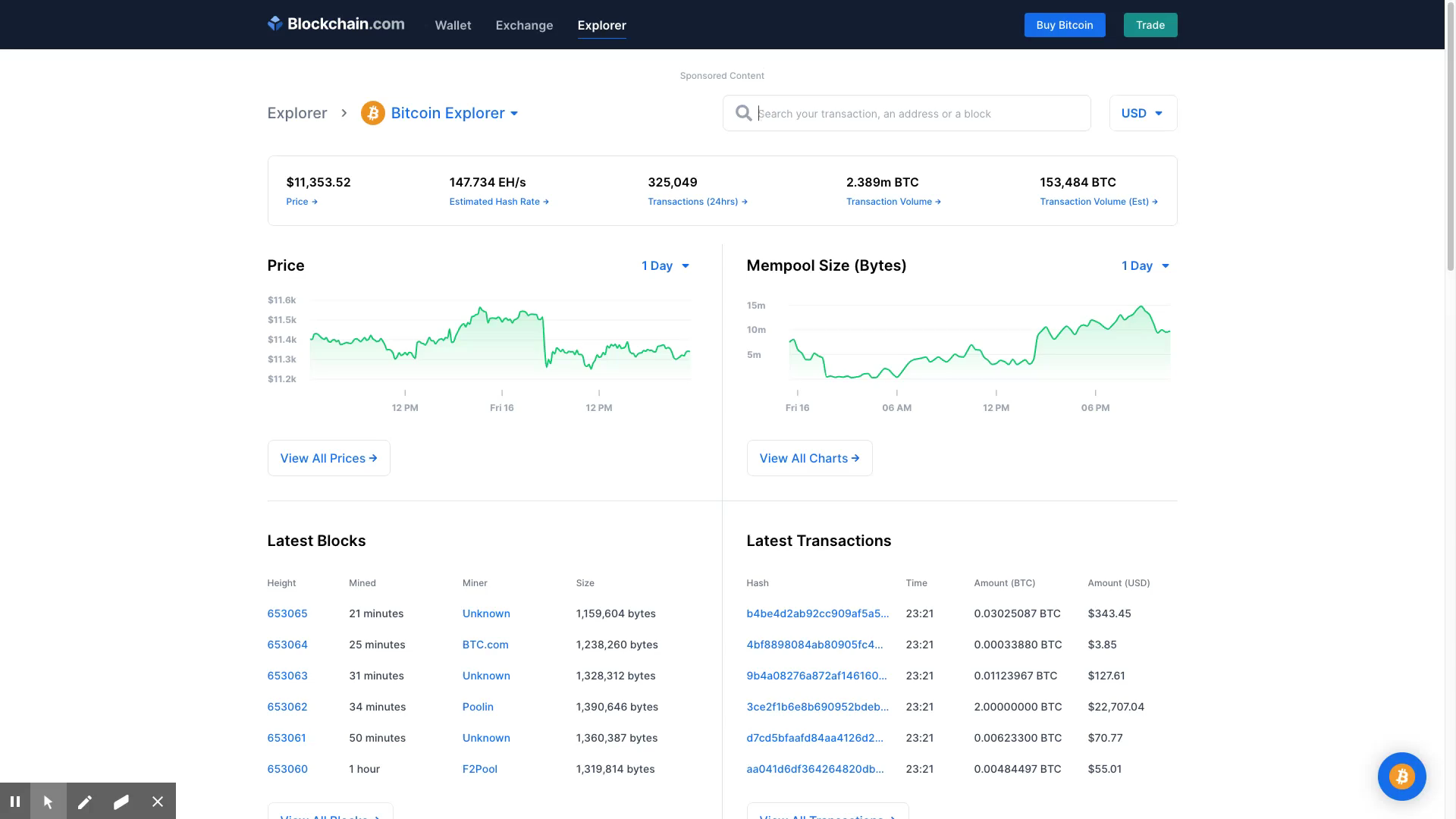Click the search magnifier icon
This screenshot has height=819, width=1456.
[743, 114]
